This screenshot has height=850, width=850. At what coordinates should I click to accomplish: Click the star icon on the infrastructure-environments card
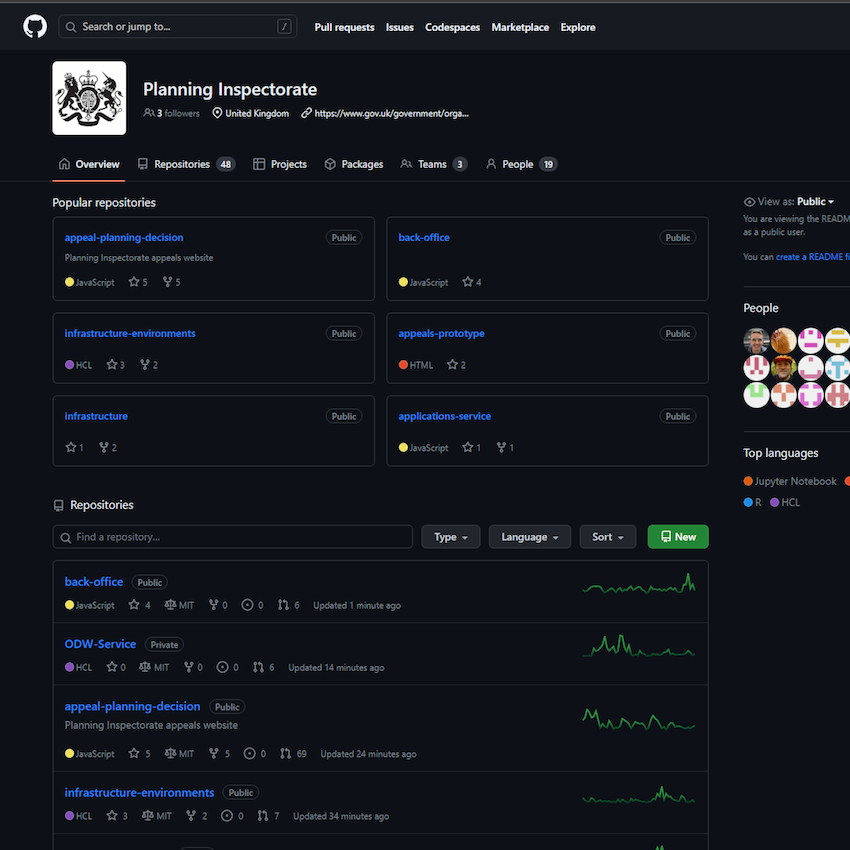[x=112, y=364]
